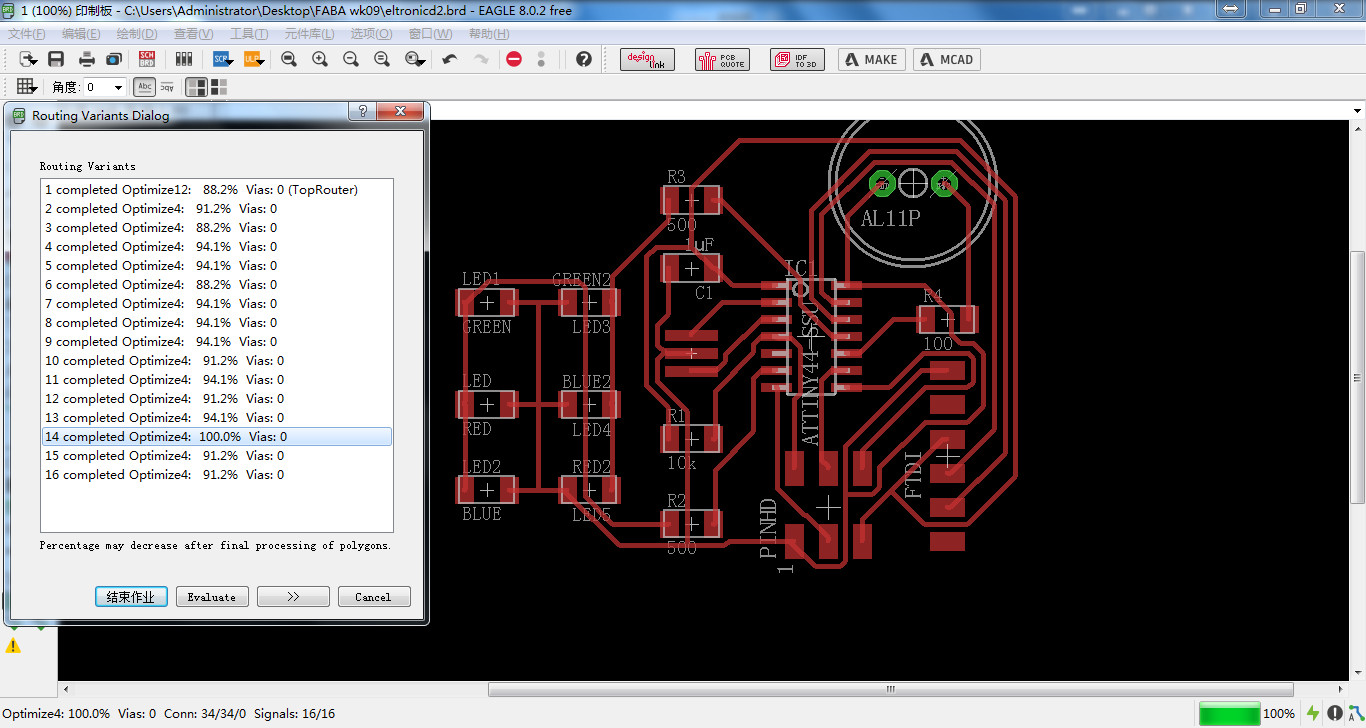Open the grid settings icon
This screenshot has width=1366, height=728.
pyautogui.click(x=27, y=87)
